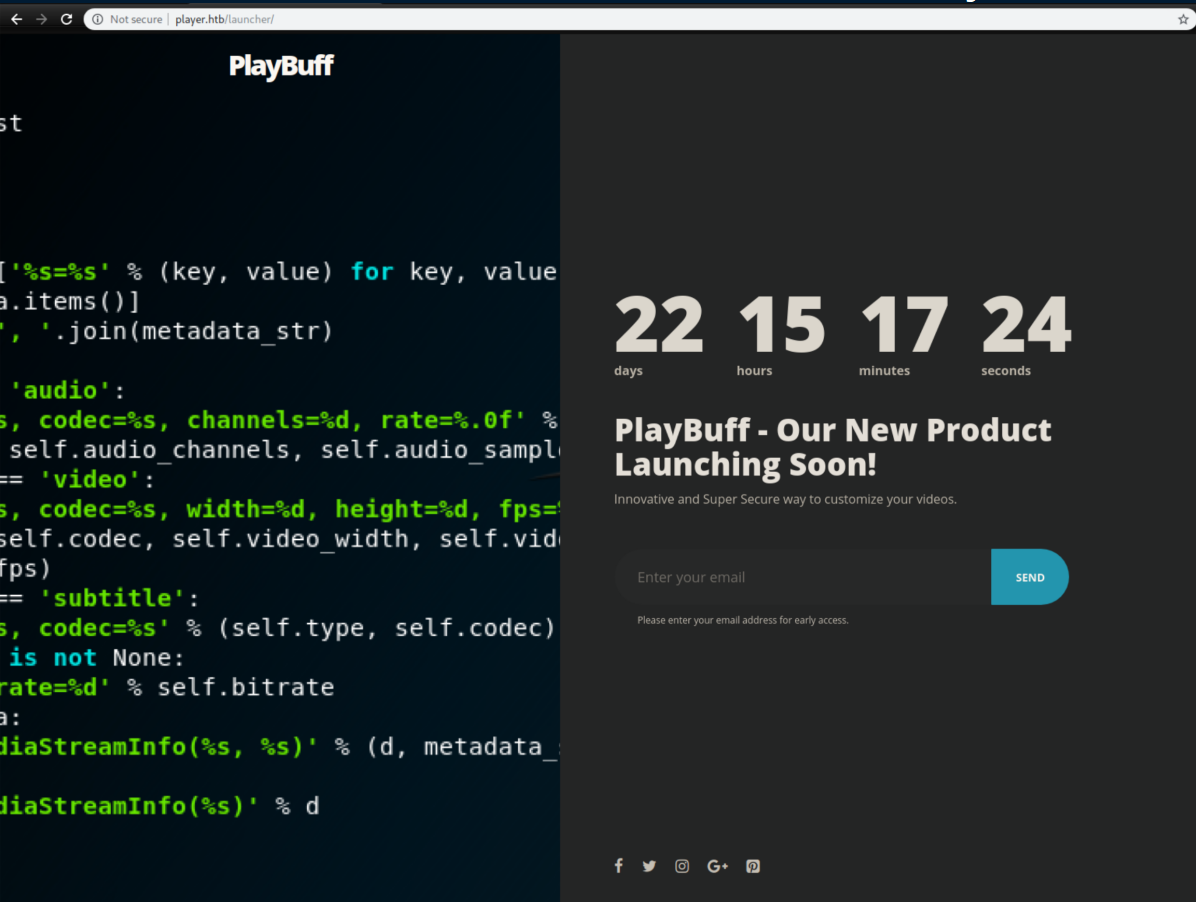Screen dimensions: 1196x902
Task: Click the 24 seconds countdown number
Action: [1026, 325]
